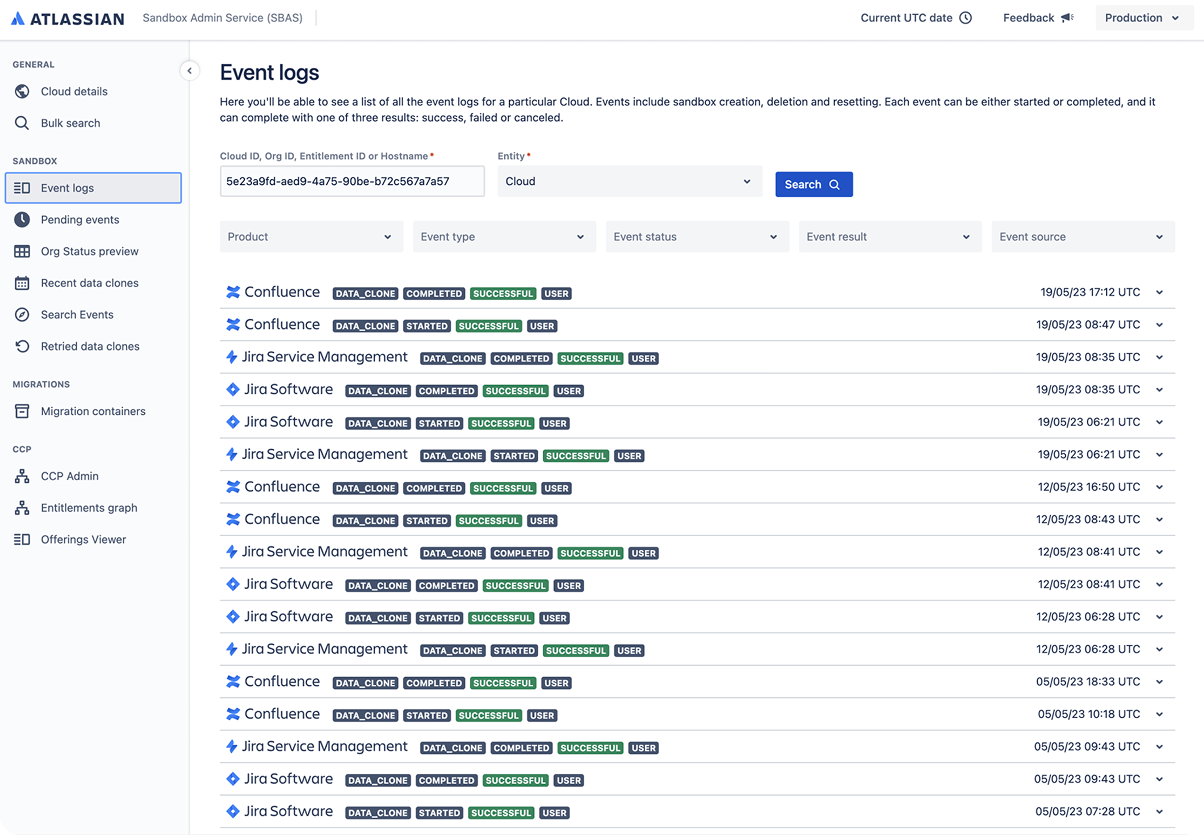
Task: Click the Cloud ID input field
Action: pos(352,181)
